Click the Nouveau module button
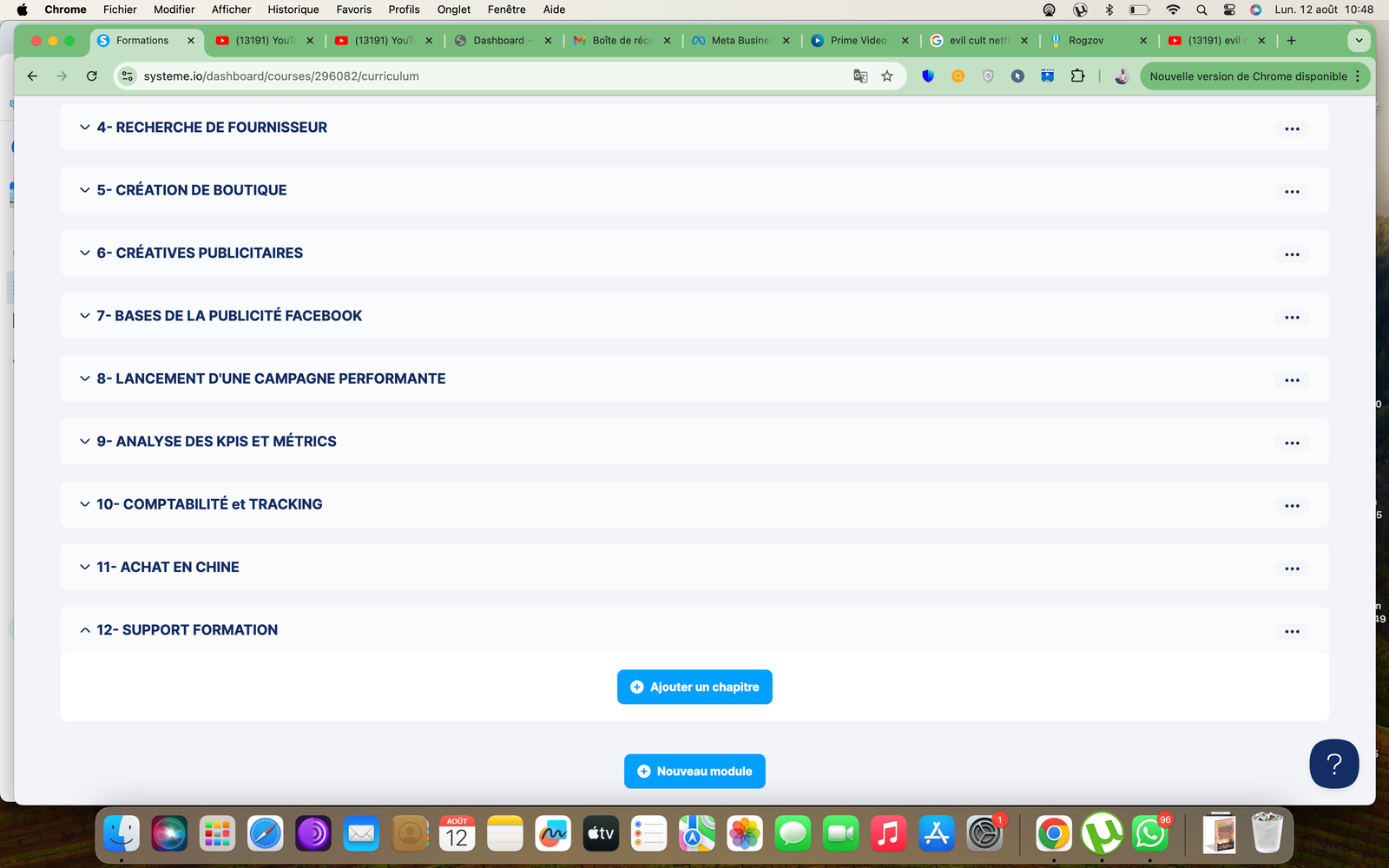 pos(694,771)
